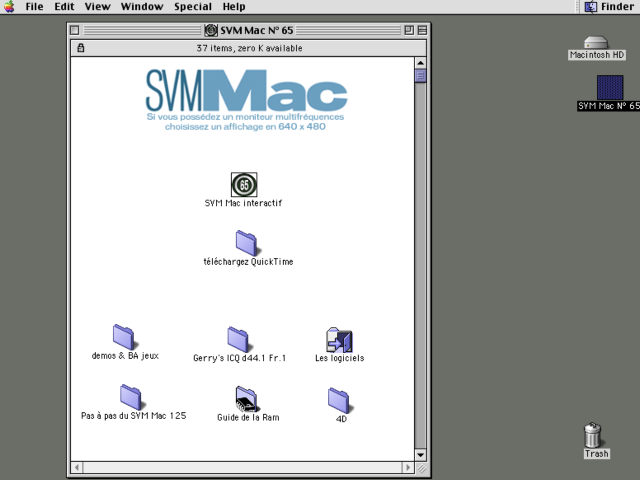Select the Guide de la Ram folder
Image resolution: width=640 pixels, height=480 pixels.
pyautogui.click(x=247, y=399)
